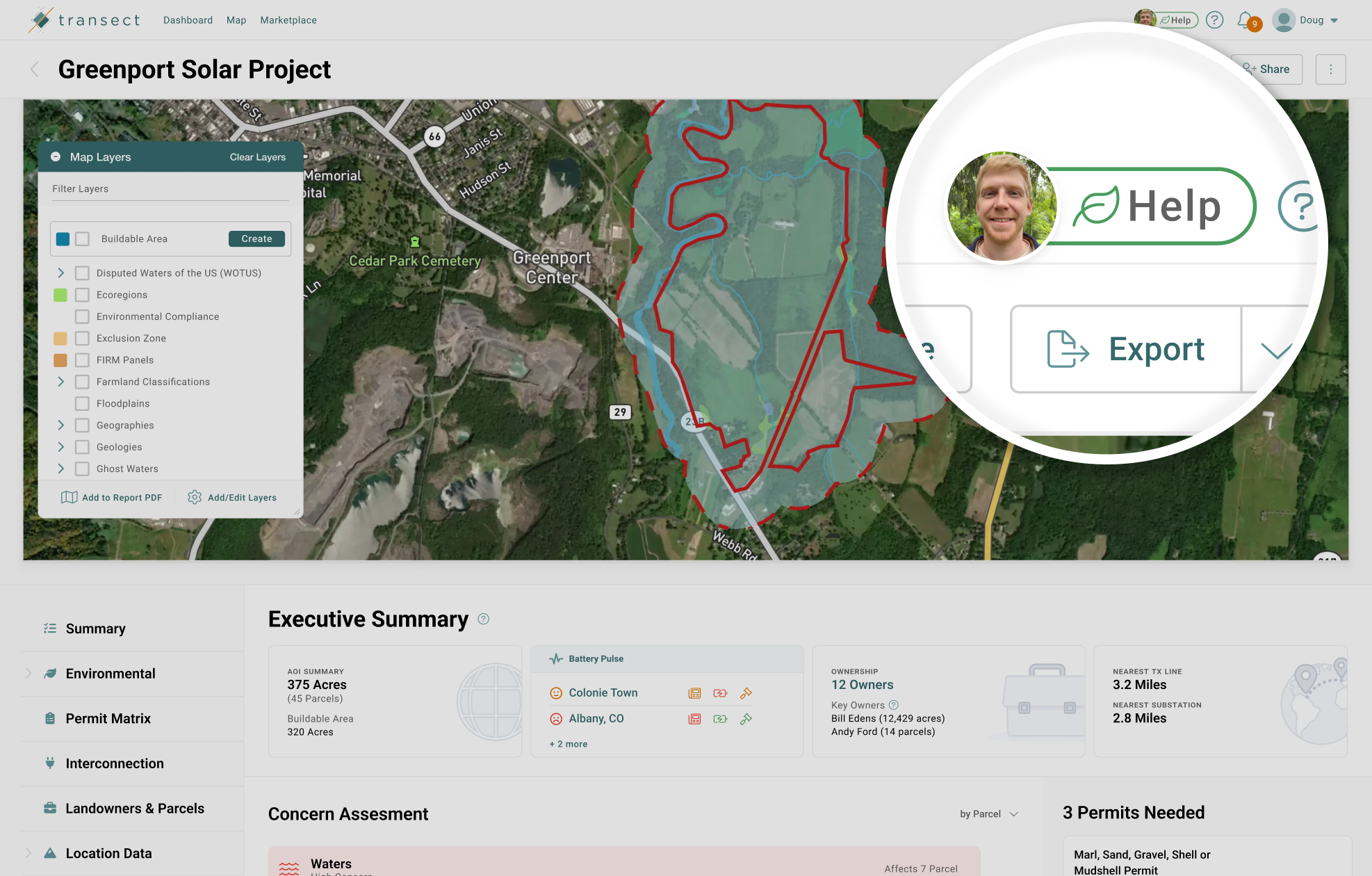Open the three-dot more options menu
The image size is (1372, 876).
[x=1330, y=69]
